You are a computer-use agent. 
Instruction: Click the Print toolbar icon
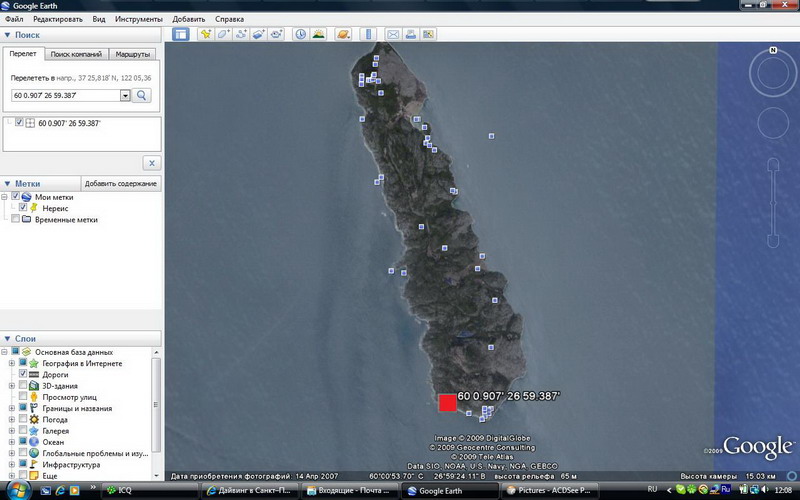[x=411, y=34]
